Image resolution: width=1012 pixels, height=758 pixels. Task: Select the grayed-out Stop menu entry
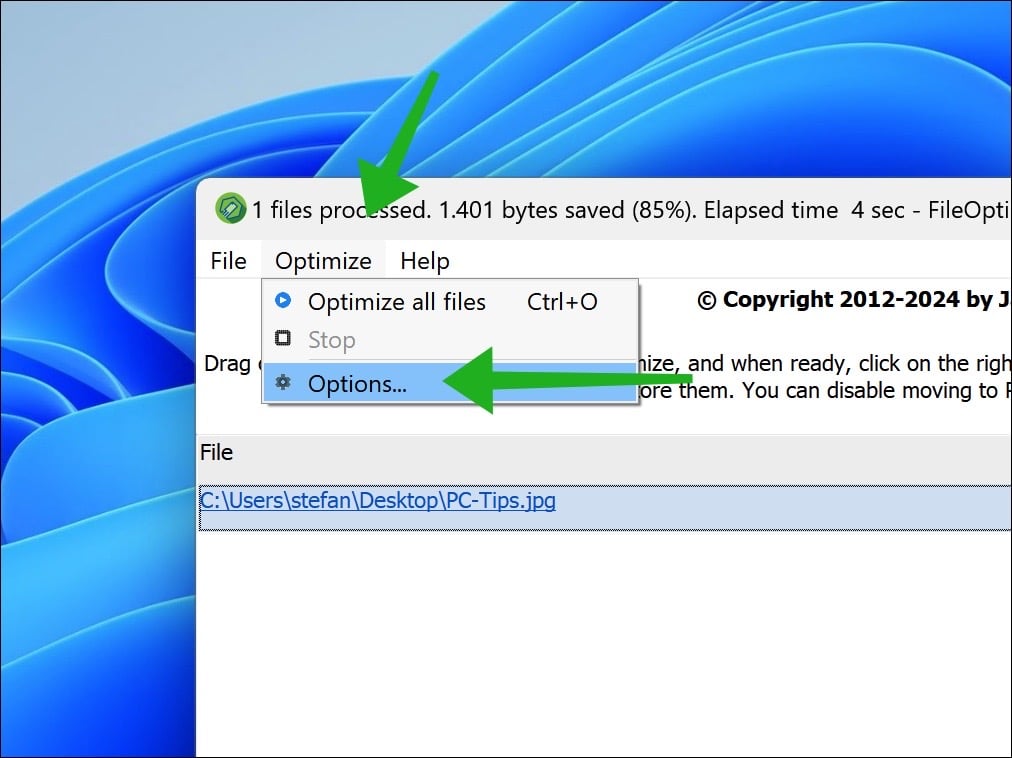(x=450, y=339)
